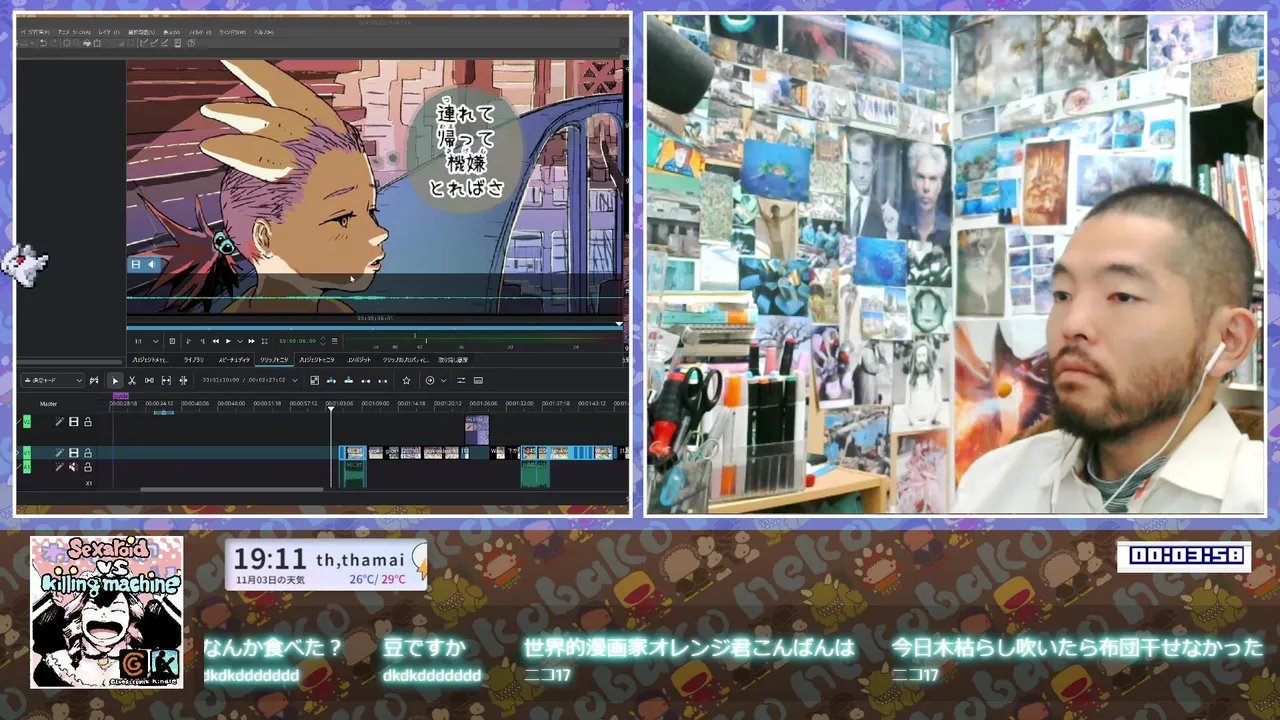
Task: Toggle effects wand on track V1
Action: click(59, 453)
